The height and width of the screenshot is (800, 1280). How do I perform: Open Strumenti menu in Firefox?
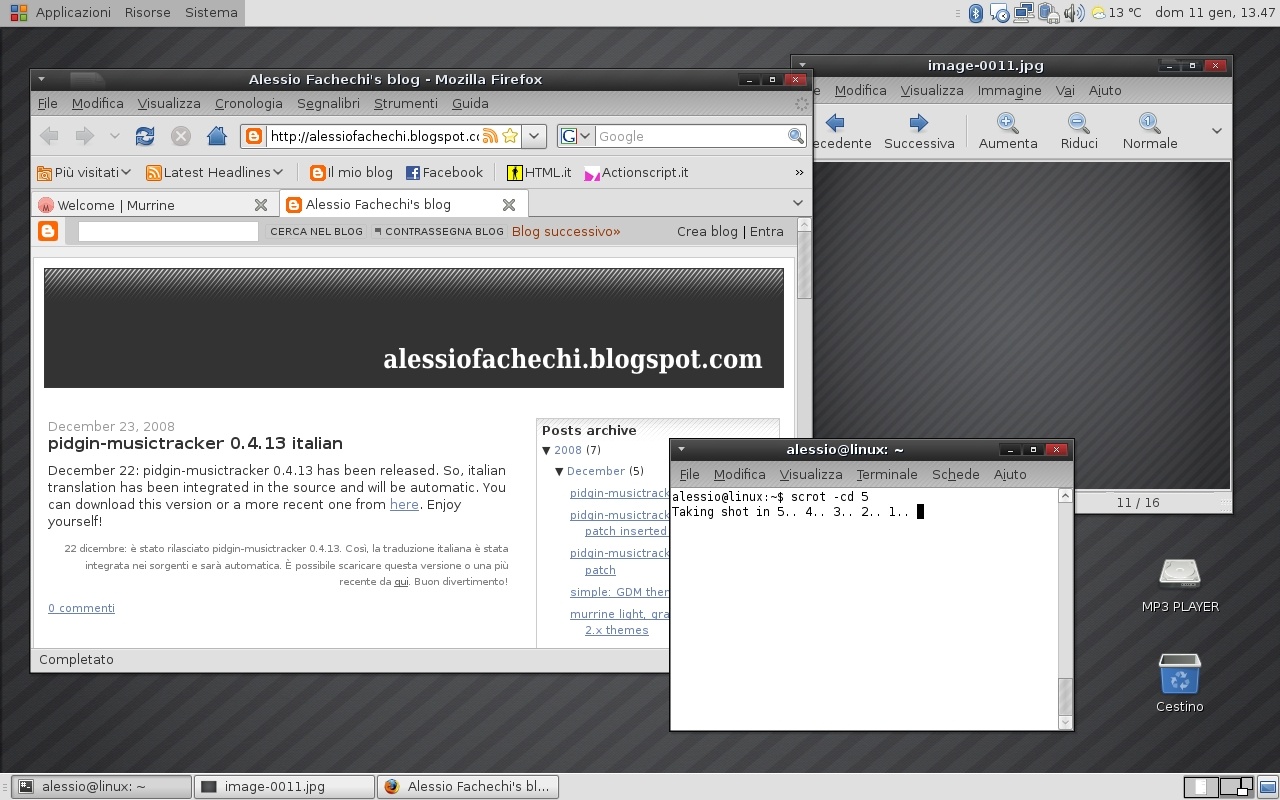[406, 103]
